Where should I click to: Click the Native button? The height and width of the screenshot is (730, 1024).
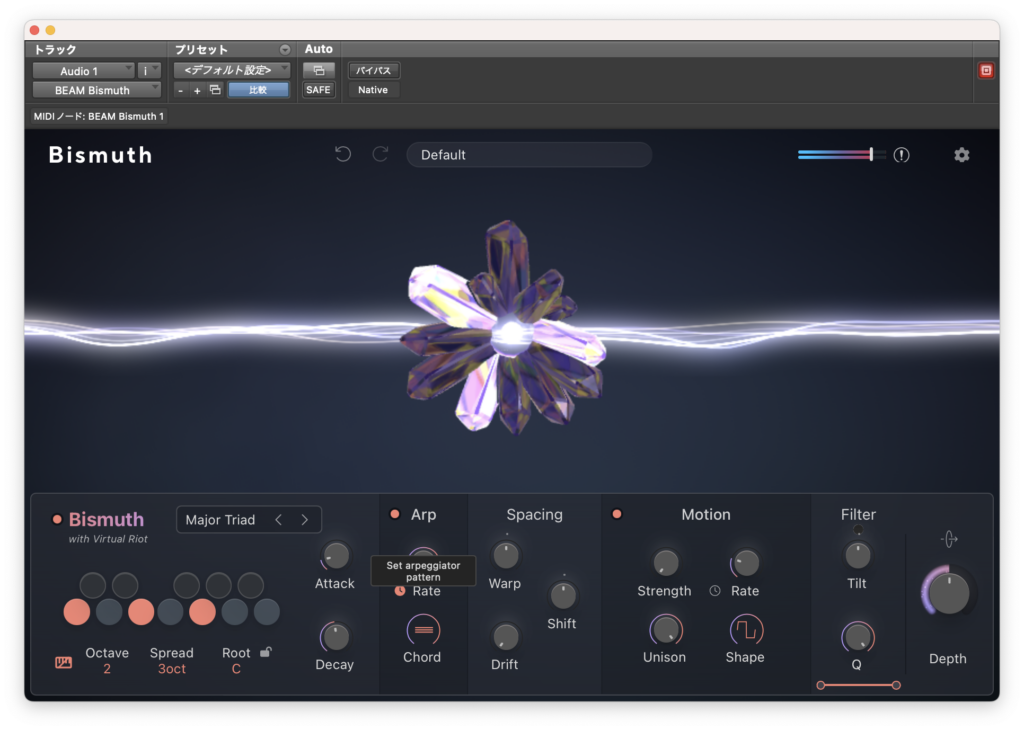pos(373,90)
